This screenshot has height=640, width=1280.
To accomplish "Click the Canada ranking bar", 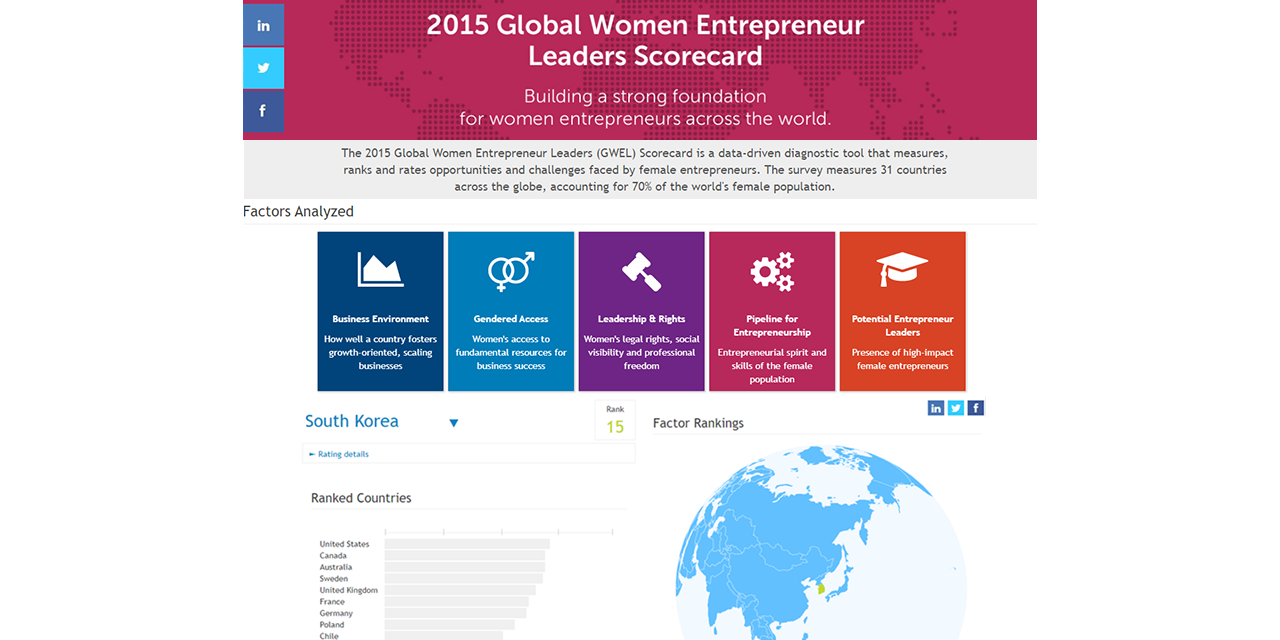I will coord(465,556).
